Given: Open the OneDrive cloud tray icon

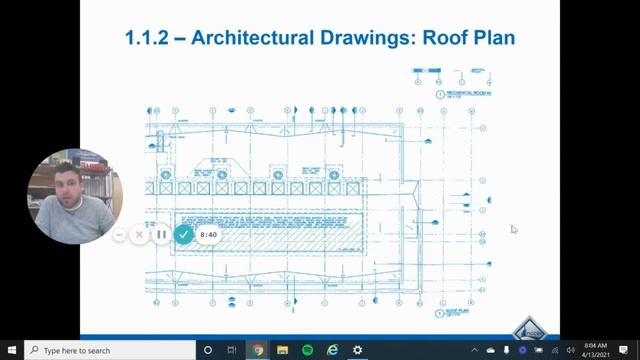Looking at the screenshot, I should tap(491, 350).
